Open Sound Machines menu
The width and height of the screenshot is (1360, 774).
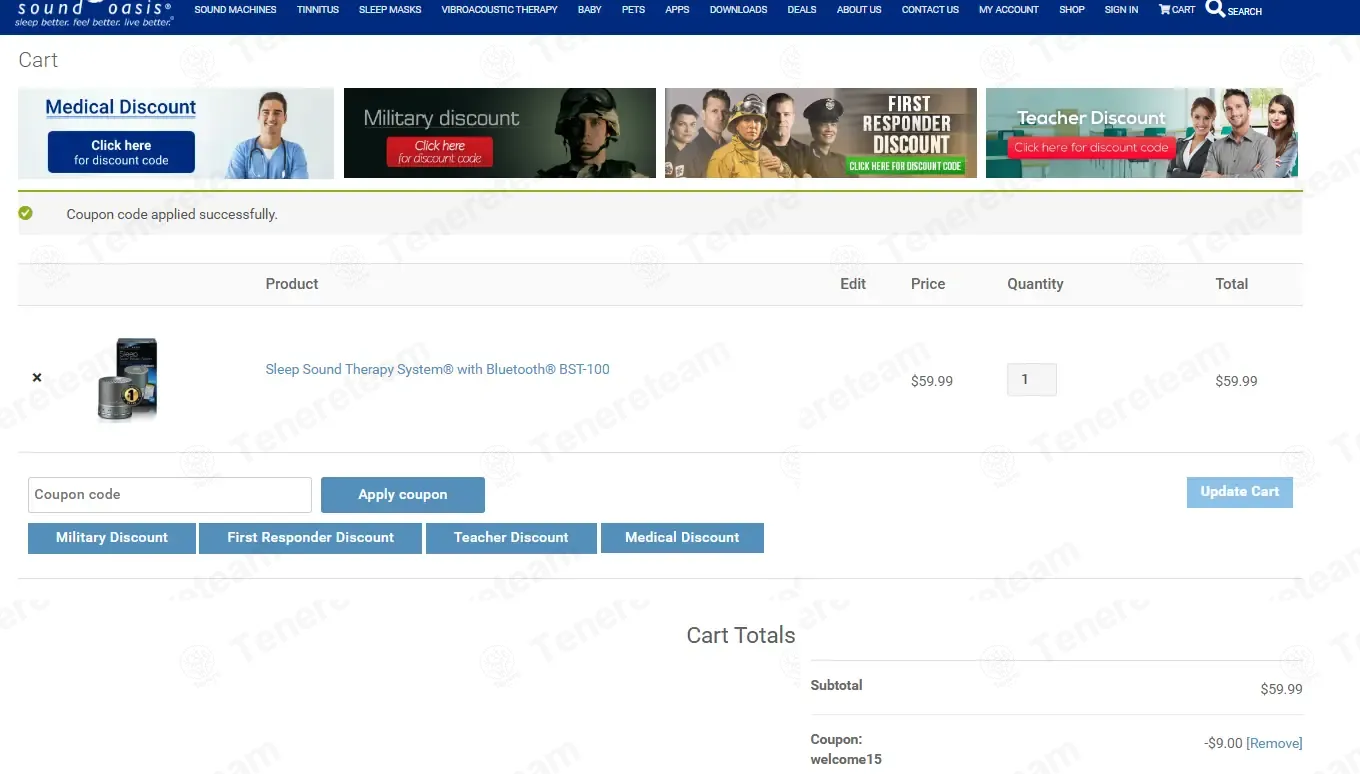[x=235, y=10]
